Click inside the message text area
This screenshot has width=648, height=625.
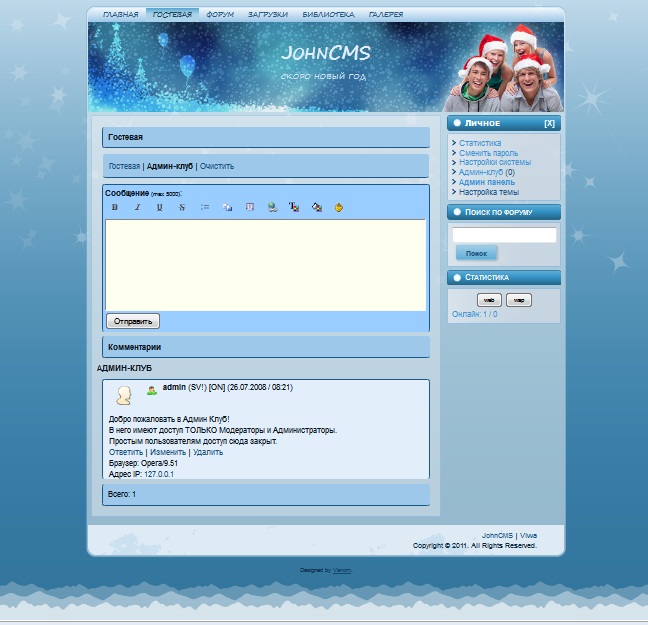265,265
